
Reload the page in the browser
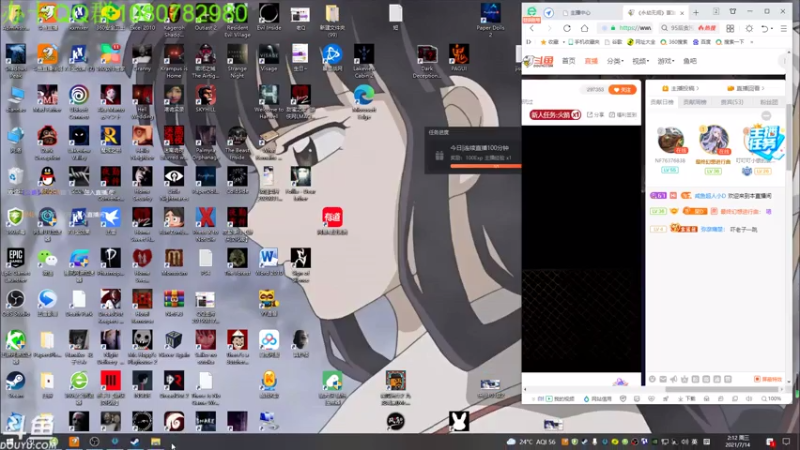tap(567, 29)
